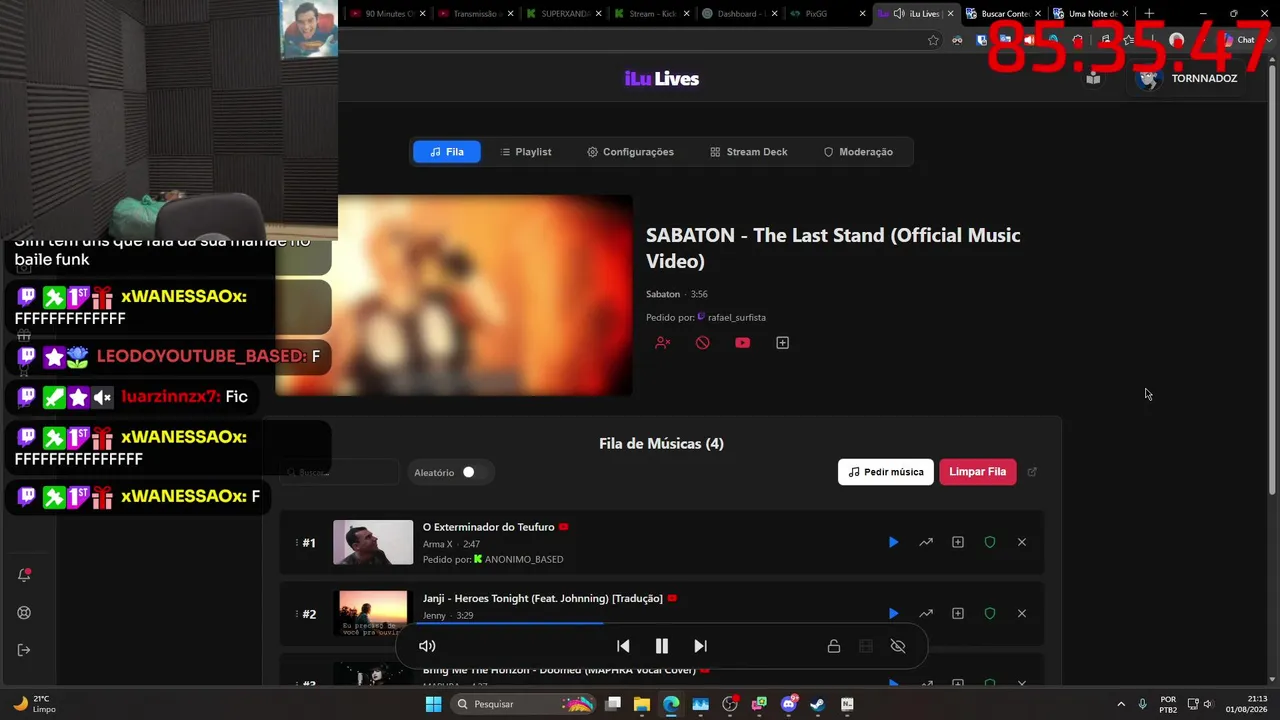Play song #1 O Exterminador do Teufuro now

point(893,542)
